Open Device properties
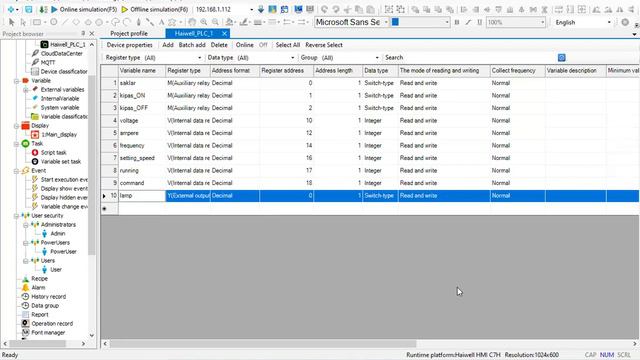 point(129,45)
